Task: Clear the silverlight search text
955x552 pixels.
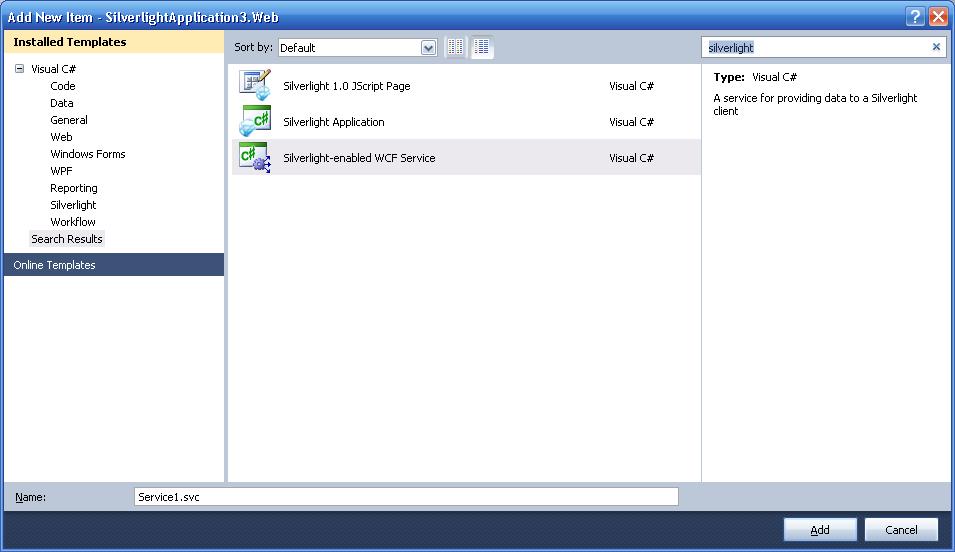Action: point(936,47)
